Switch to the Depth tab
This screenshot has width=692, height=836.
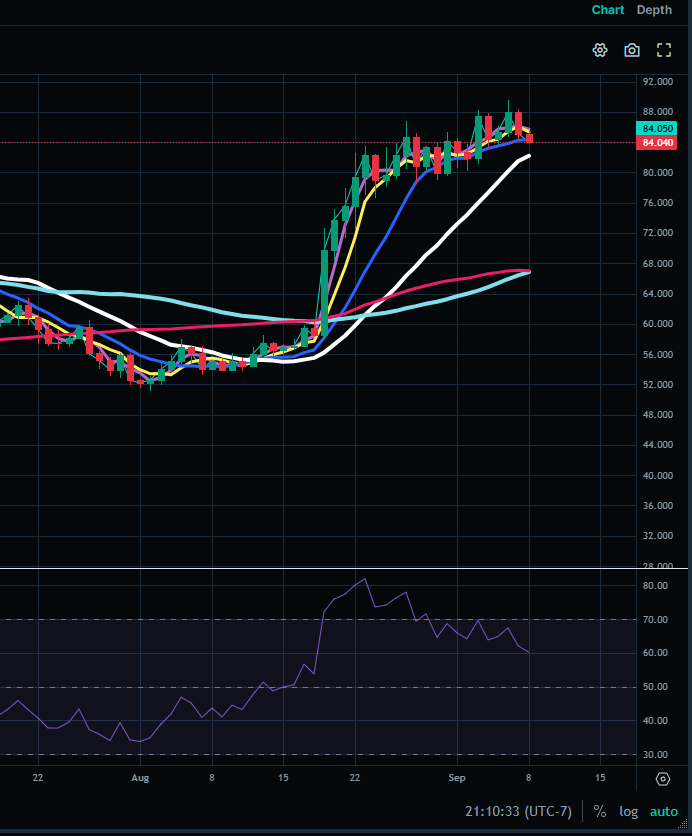coord(654,10)
